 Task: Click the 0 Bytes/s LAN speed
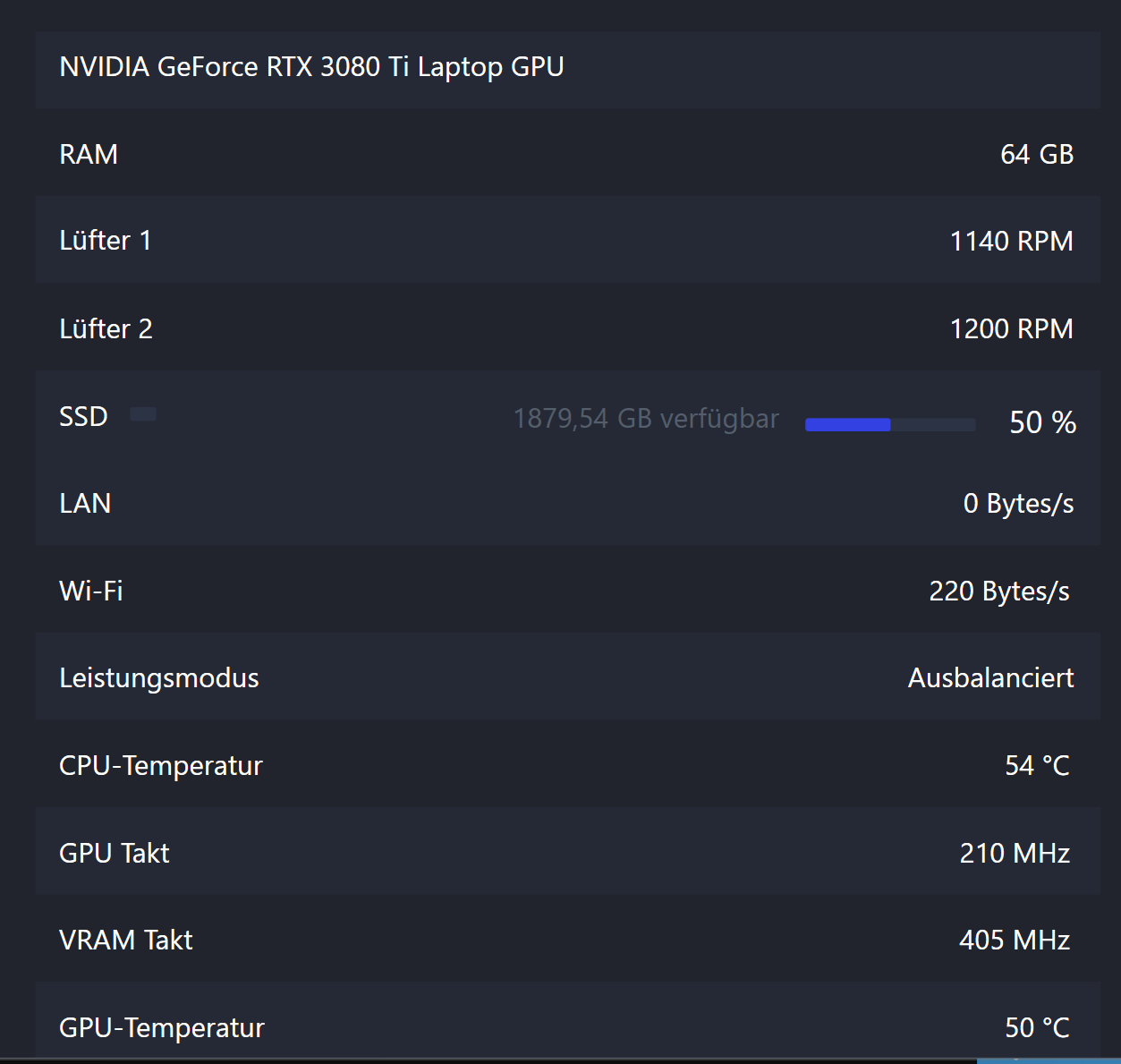coord(1018,503)
